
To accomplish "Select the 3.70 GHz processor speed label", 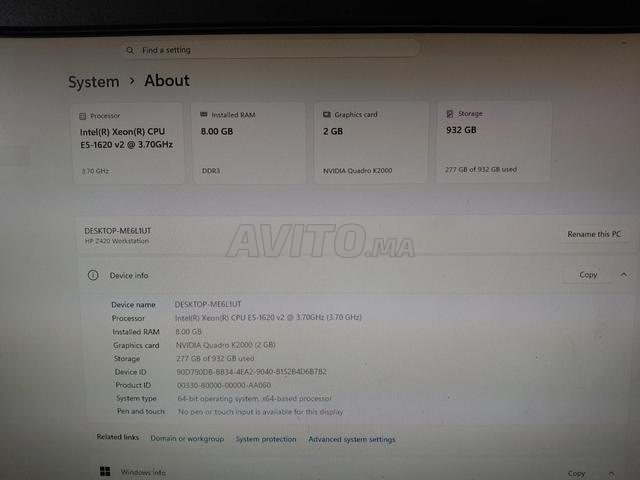I will click(95, 171).
